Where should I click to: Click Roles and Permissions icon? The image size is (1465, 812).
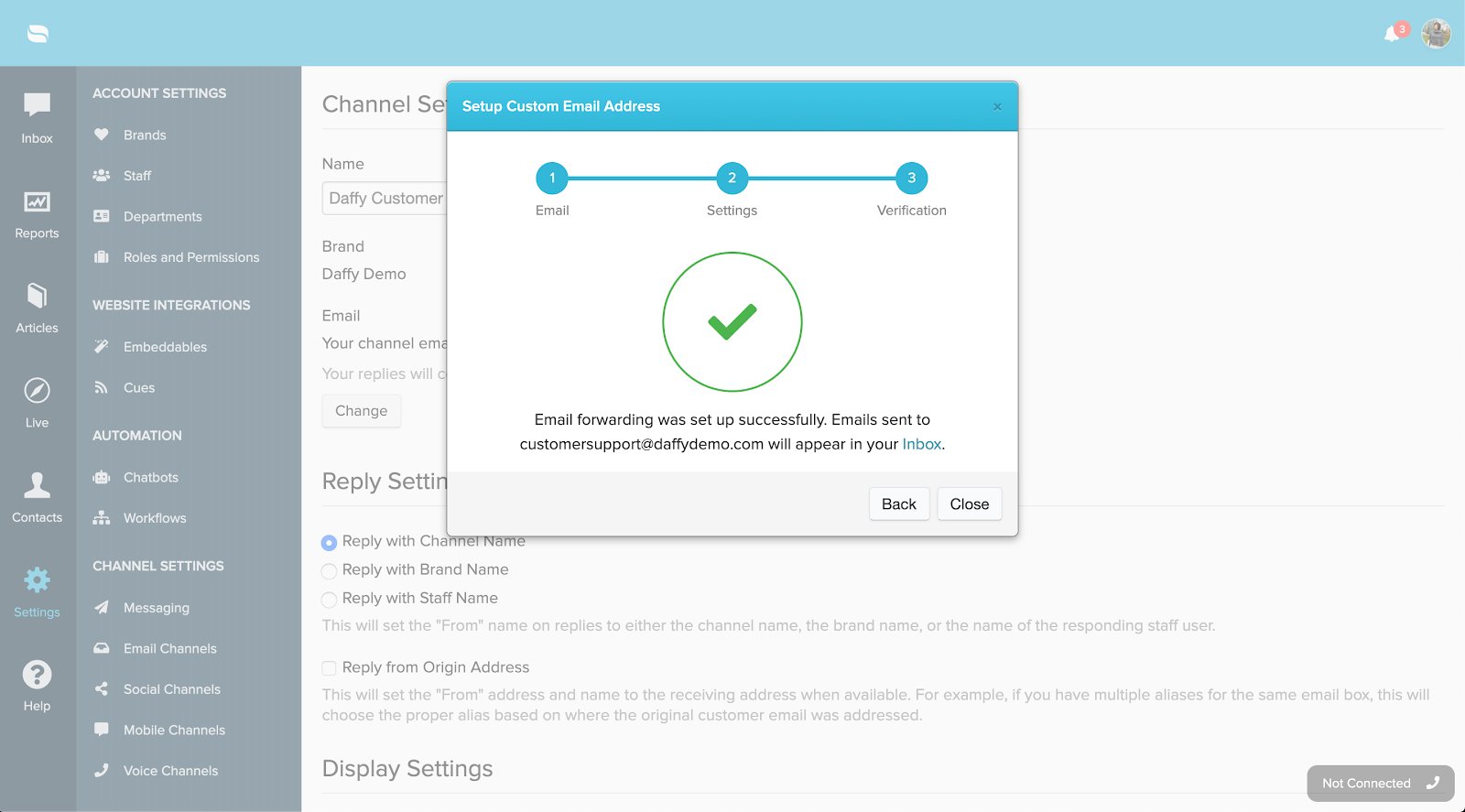point(102,257)
